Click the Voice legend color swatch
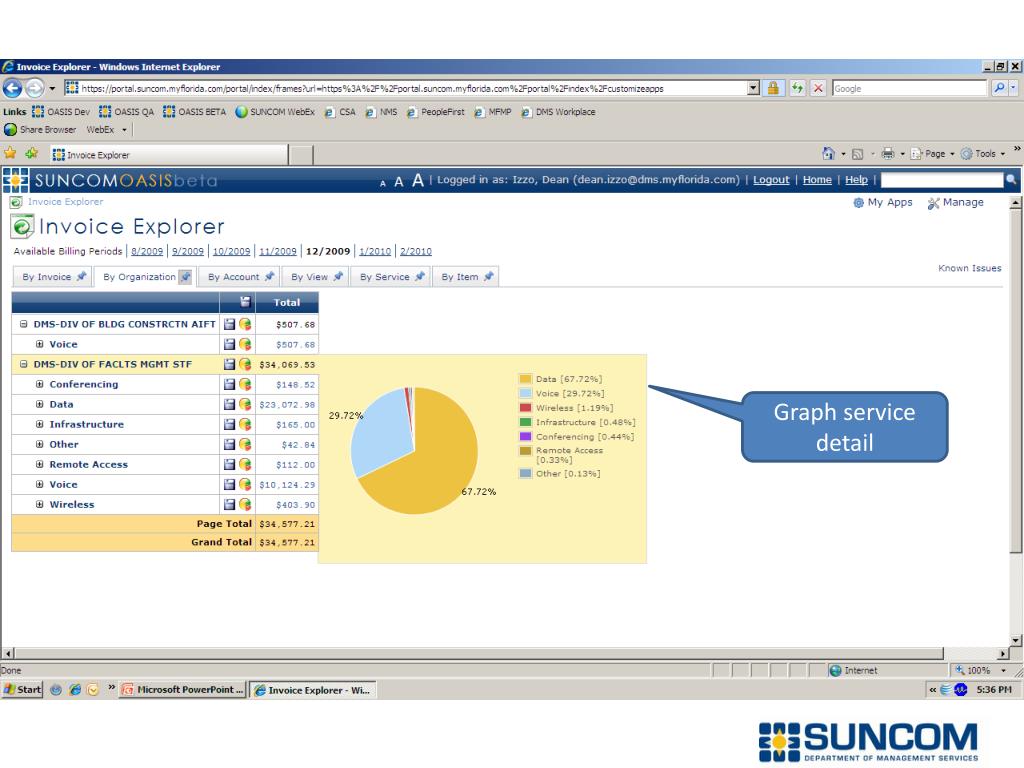This screenshot has width=1024, height=768. click(x=525, y=393)
